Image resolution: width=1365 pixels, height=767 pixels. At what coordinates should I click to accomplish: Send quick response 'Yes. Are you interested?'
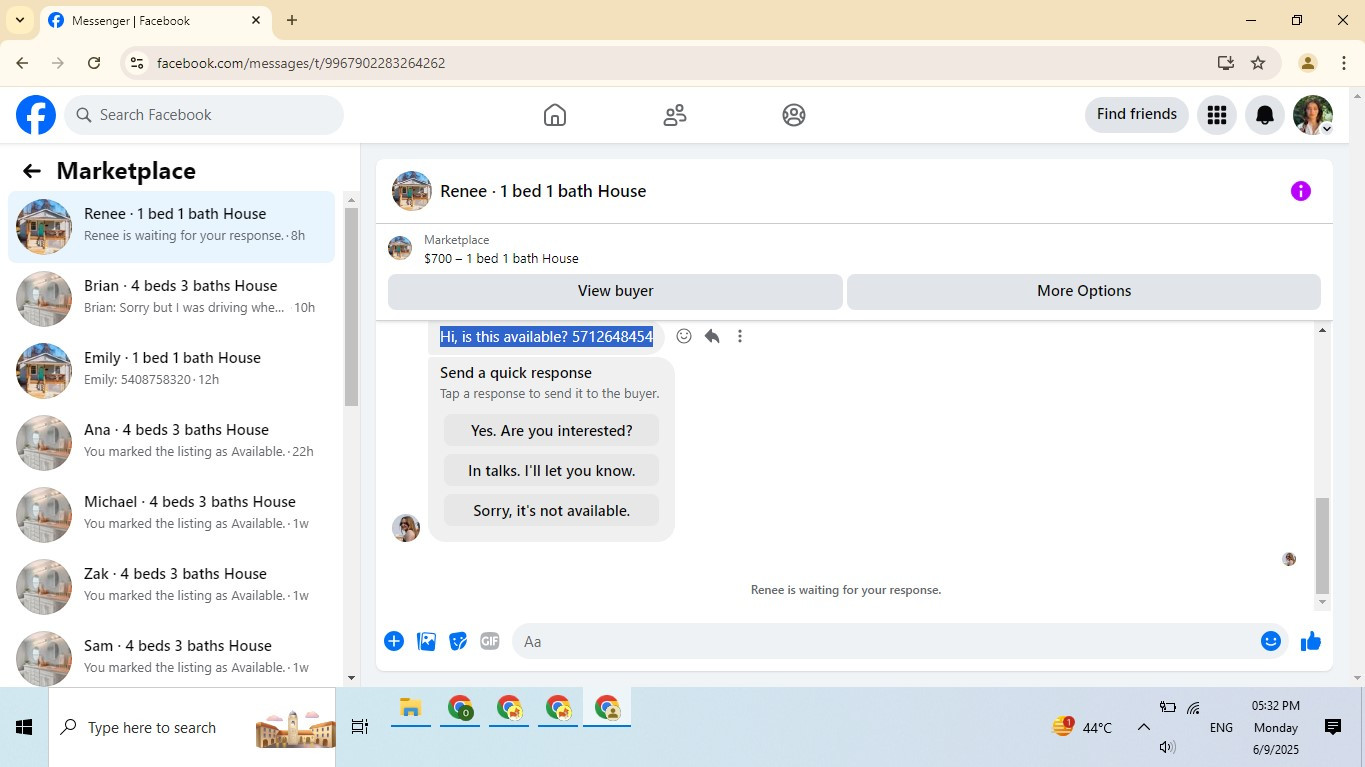click(x=552, y=431)
